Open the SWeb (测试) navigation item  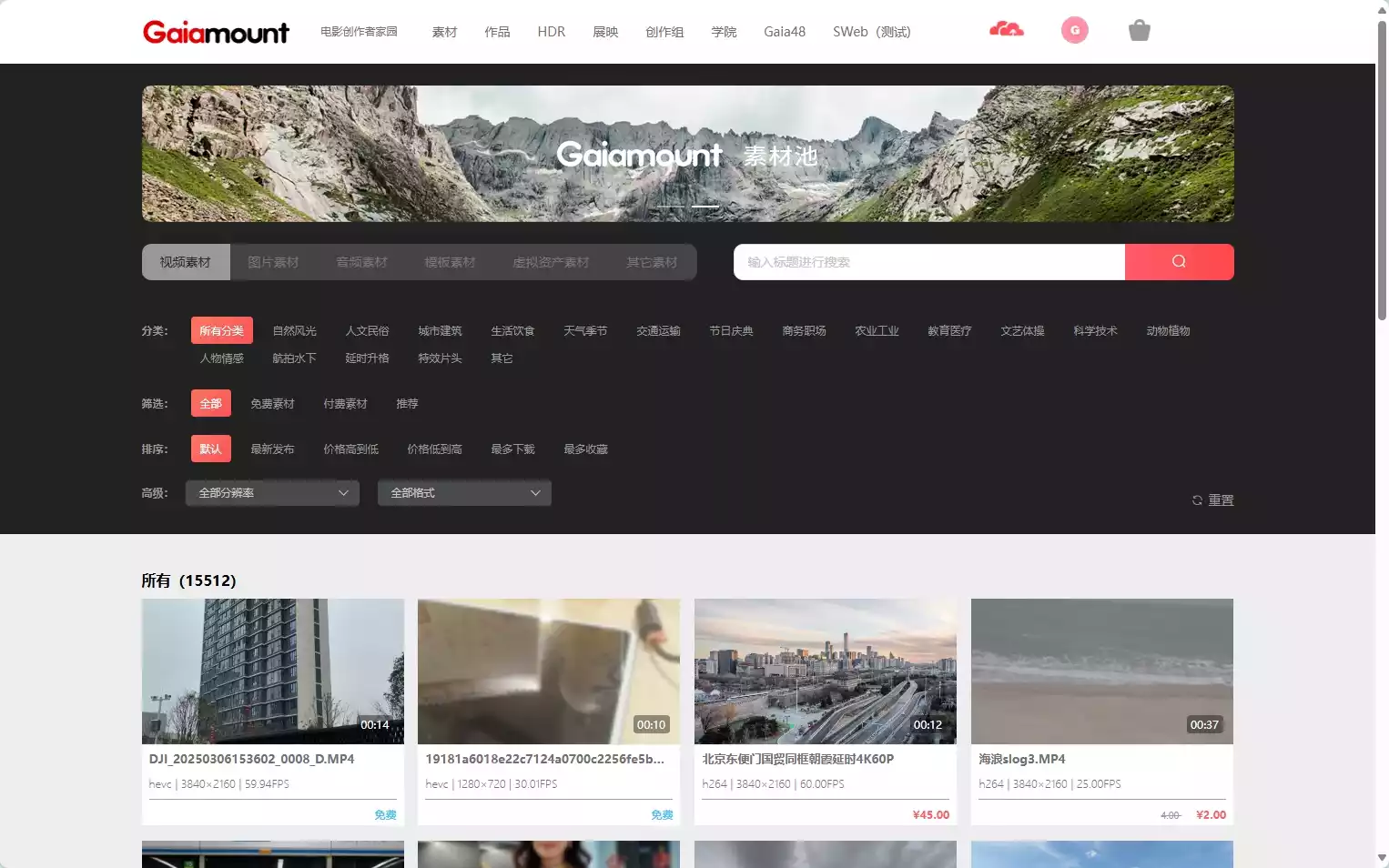pyautogui.click(x=872, y=32)
